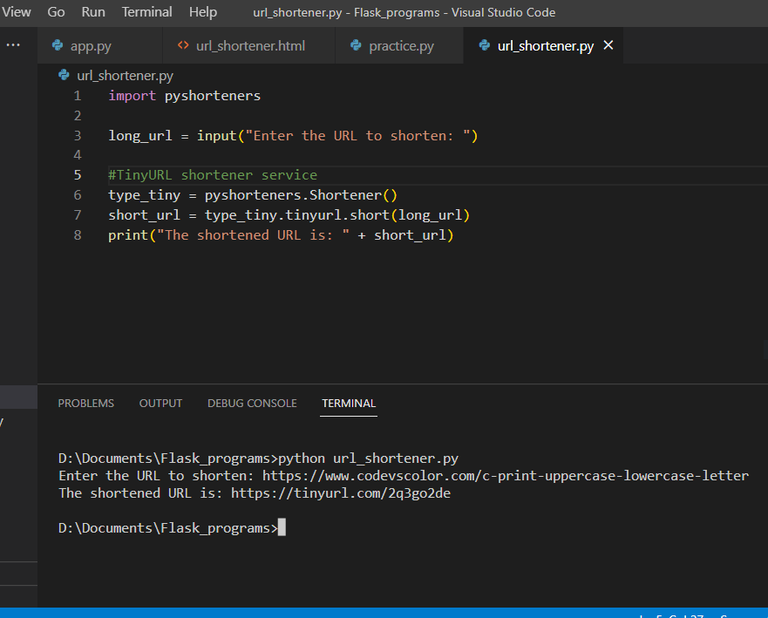Open the View menu
The height and width of the screenshot is (618, 768).
tap(16, 12)
